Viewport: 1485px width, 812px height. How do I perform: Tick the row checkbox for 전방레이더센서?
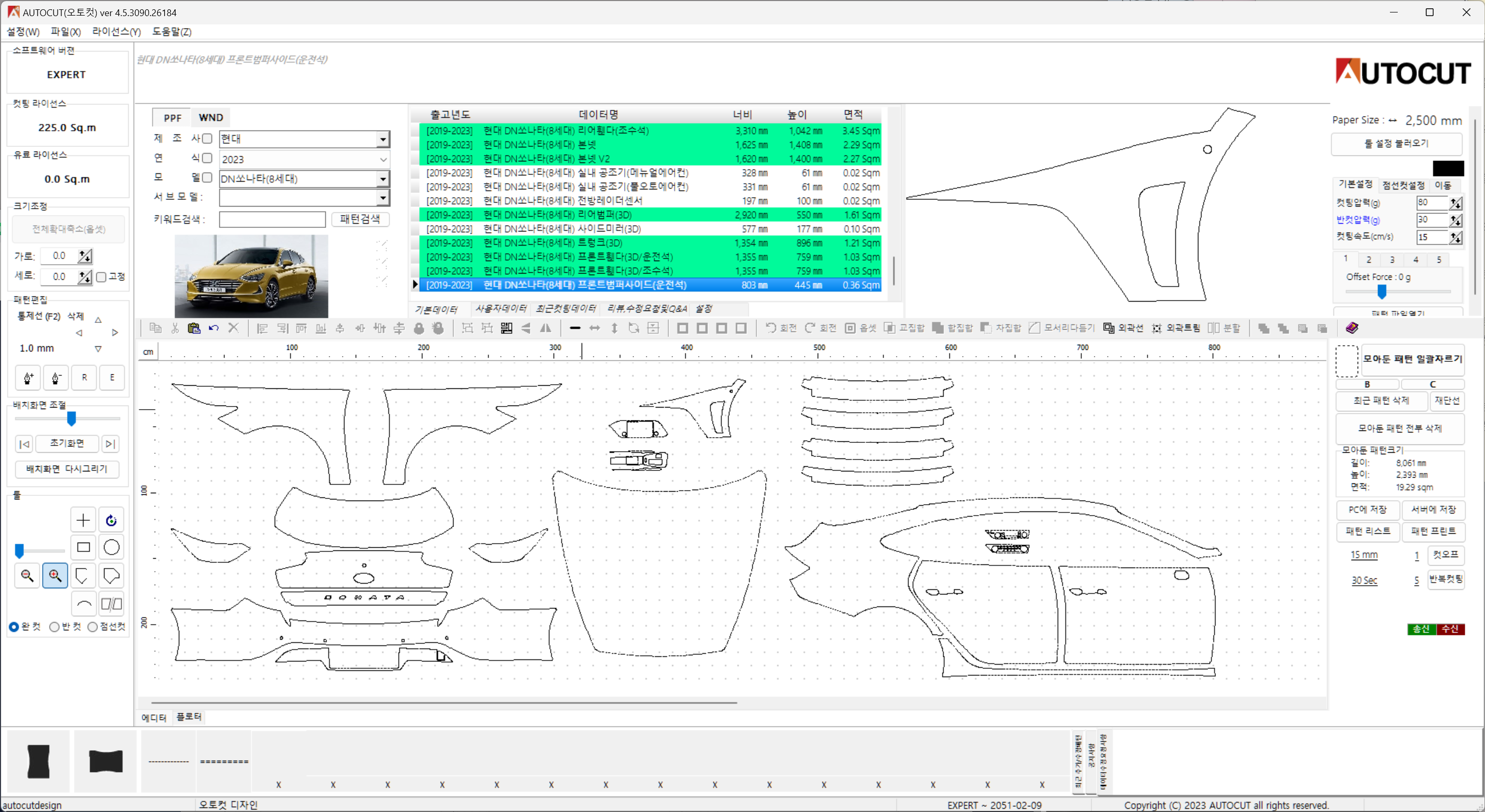click(415, 200)
